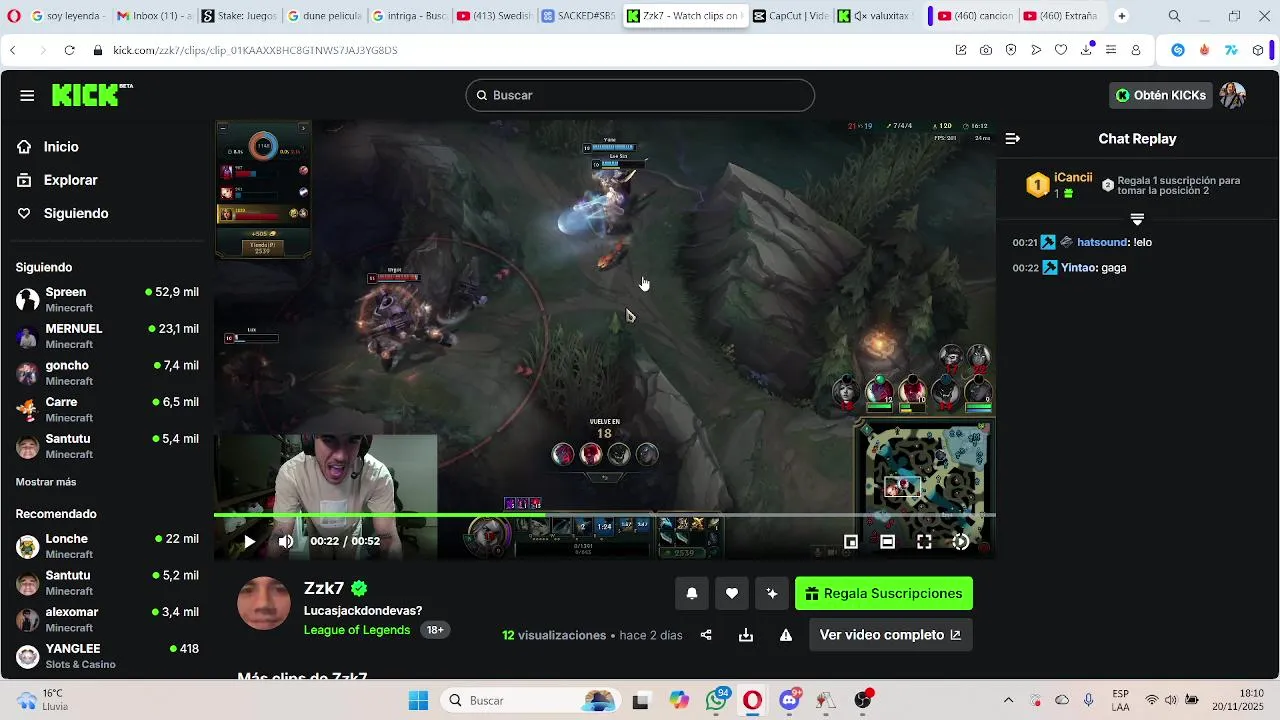Download the clip
Screen dimensions: 1280x720
(746, 635)
